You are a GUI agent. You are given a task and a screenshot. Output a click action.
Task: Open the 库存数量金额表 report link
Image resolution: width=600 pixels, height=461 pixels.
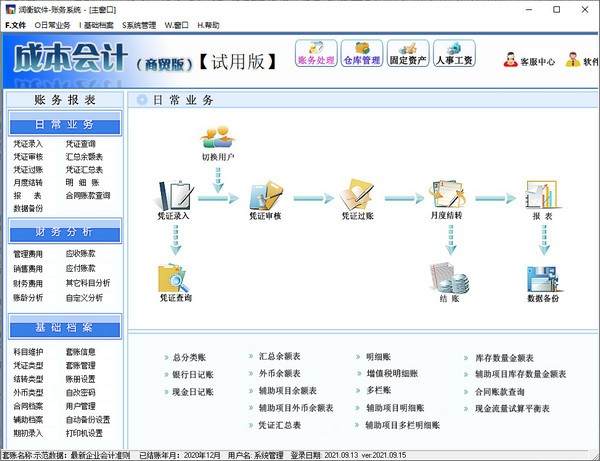504,358
